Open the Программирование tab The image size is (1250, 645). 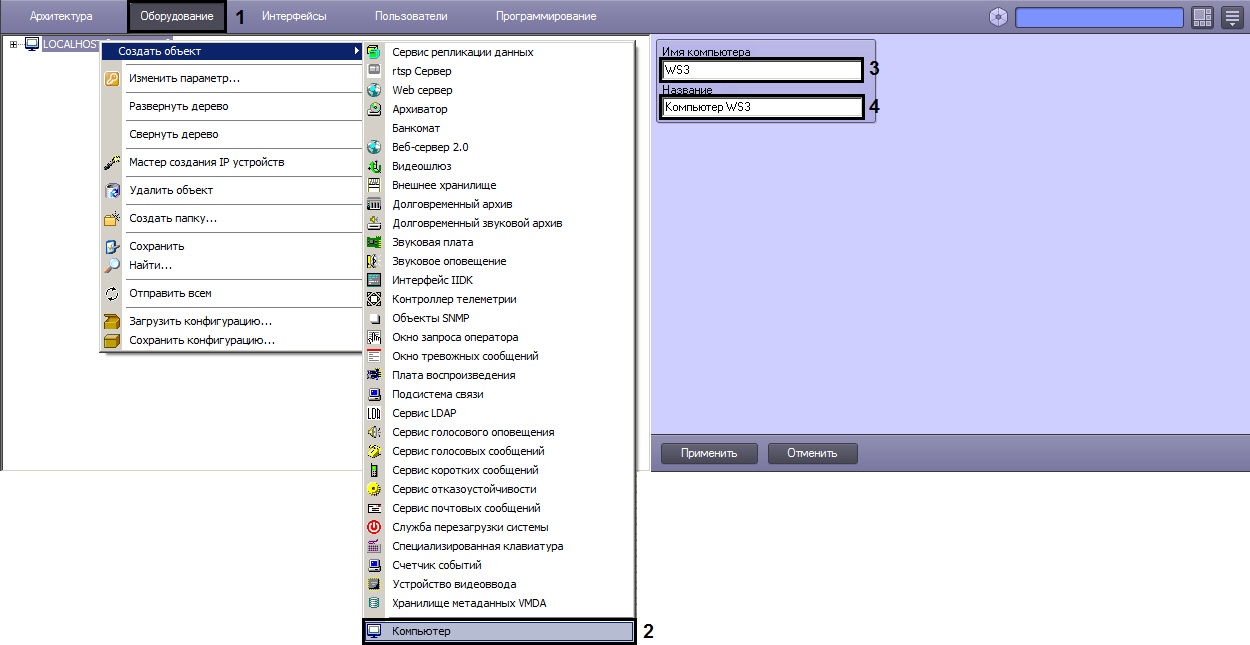point(546,16)
